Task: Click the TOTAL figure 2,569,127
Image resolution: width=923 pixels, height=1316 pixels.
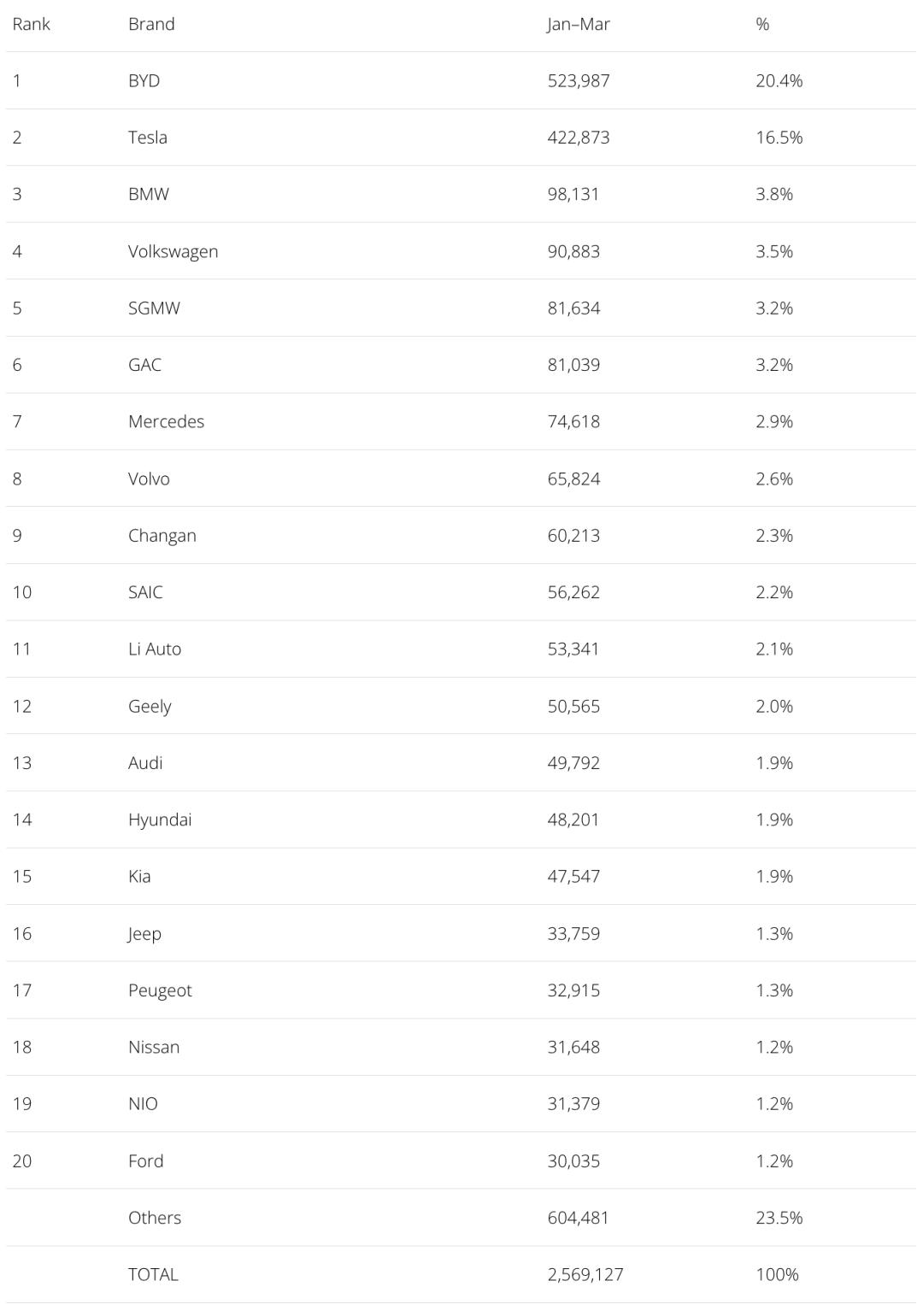Action: 585,1274
